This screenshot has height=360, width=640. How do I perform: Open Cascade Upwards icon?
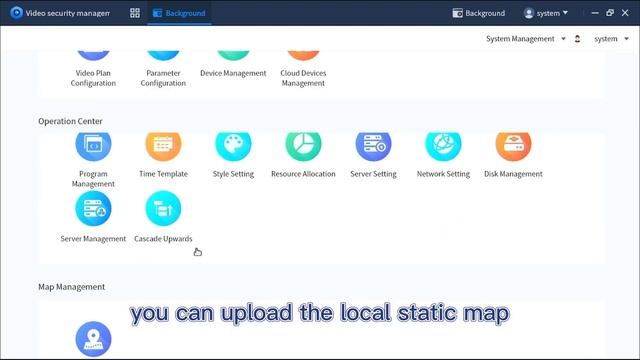(163, 209)
